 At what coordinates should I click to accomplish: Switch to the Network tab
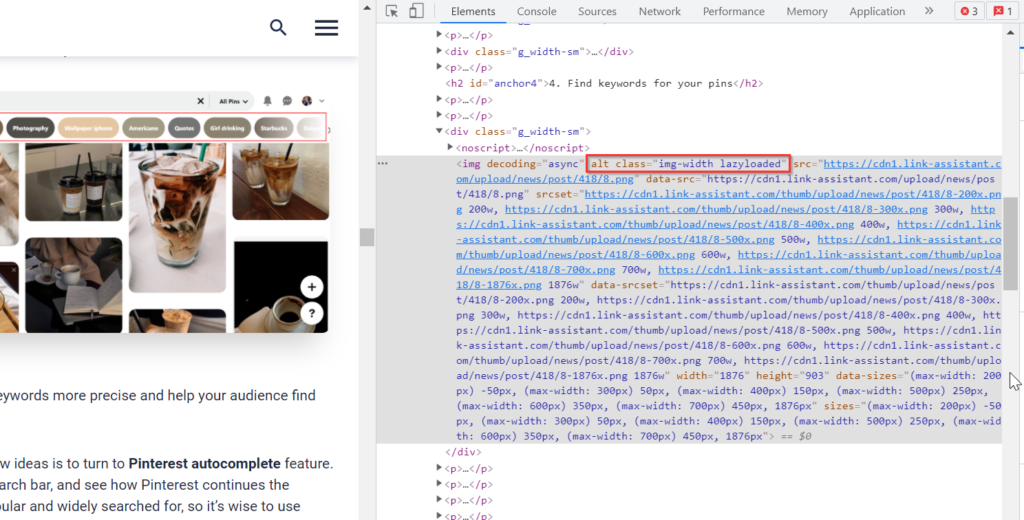[659, 11]
